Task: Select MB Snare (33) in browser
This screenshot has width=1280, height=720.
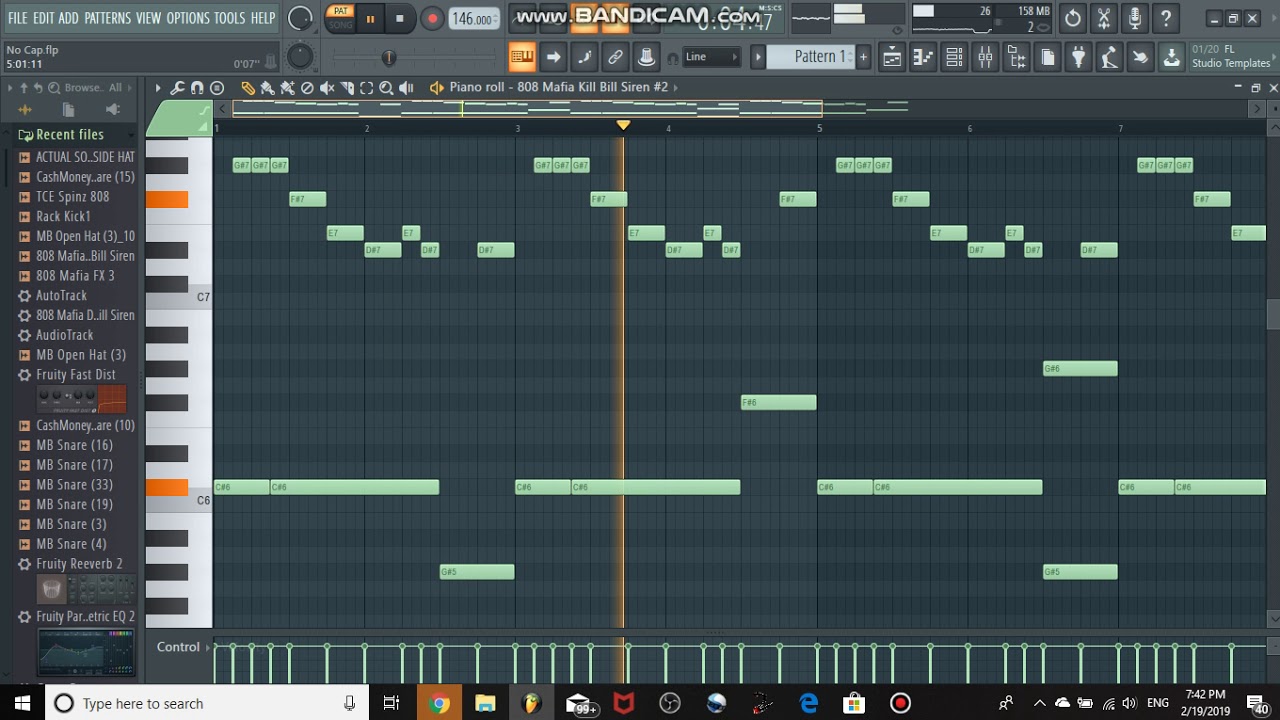Action: (74, 485)
